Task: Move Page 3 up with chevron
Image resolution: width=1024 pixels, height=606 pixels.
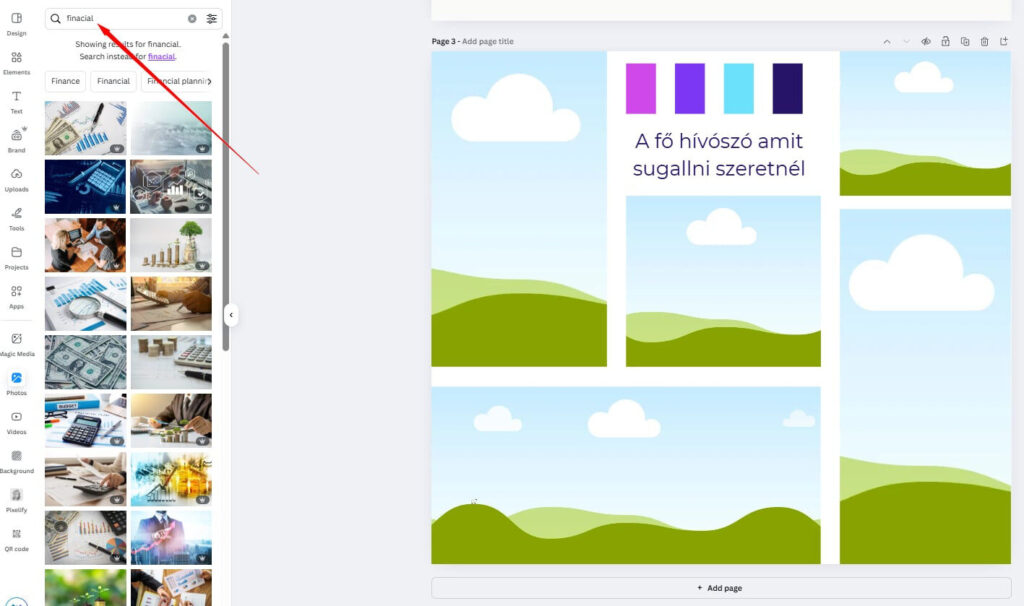Action: (886, 42)
